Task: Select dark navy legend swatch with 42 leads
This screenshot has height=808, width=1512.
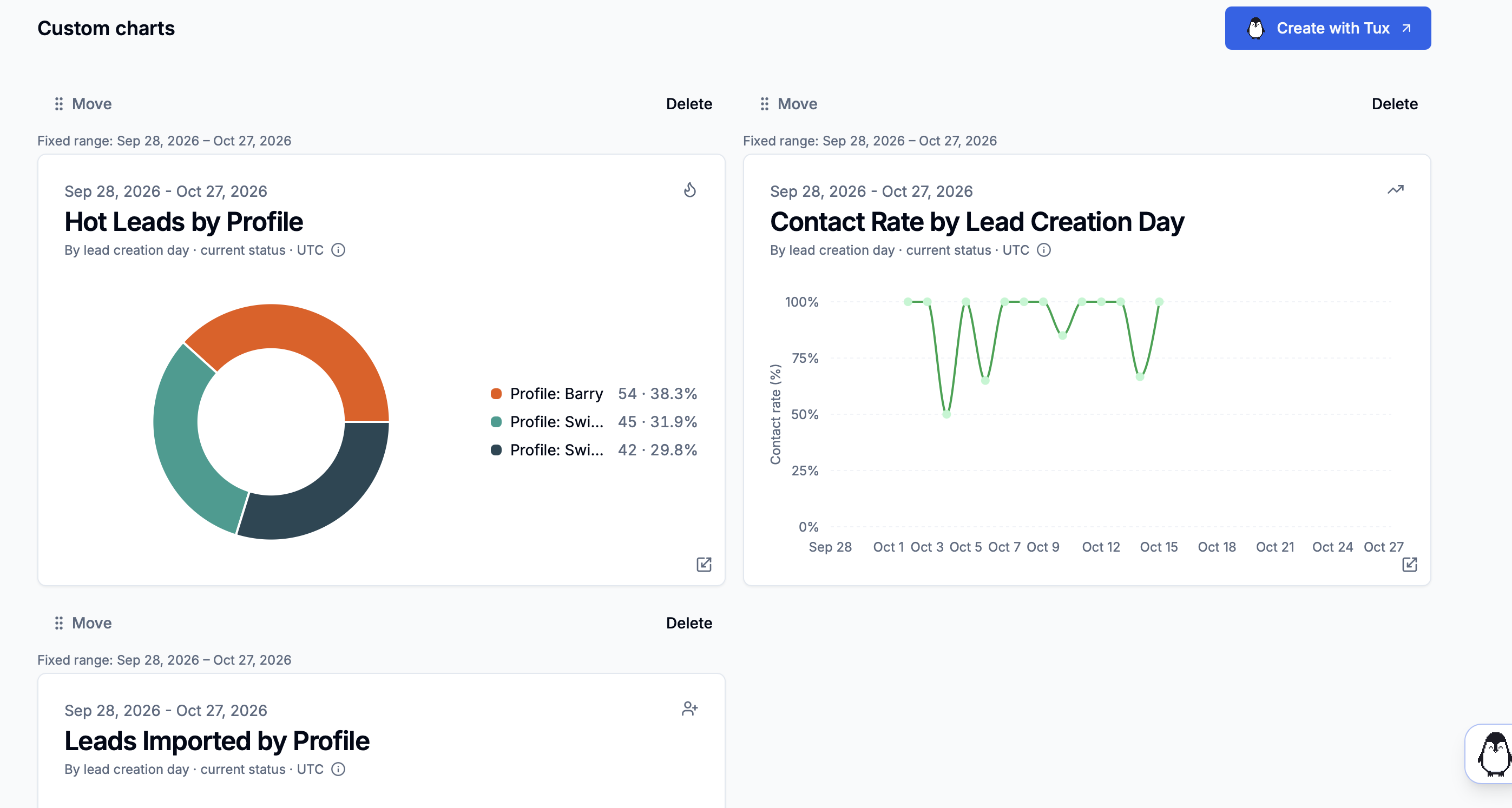Action: 496,450
